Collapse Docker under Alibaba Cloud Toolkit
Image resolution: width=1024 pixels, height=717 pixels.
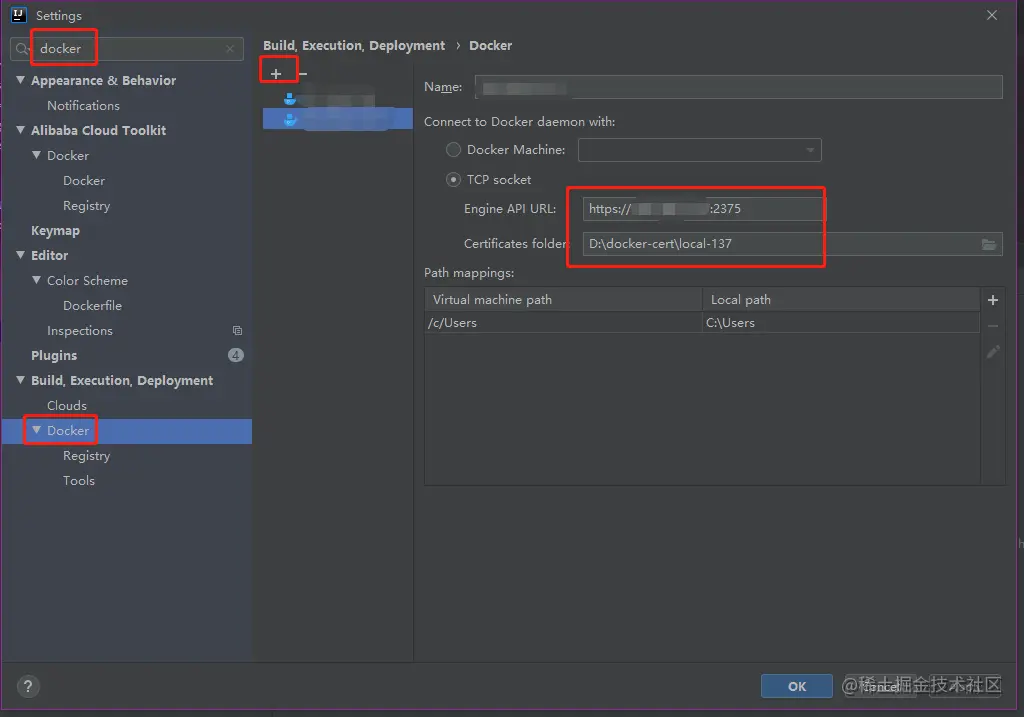click(37, 155)
